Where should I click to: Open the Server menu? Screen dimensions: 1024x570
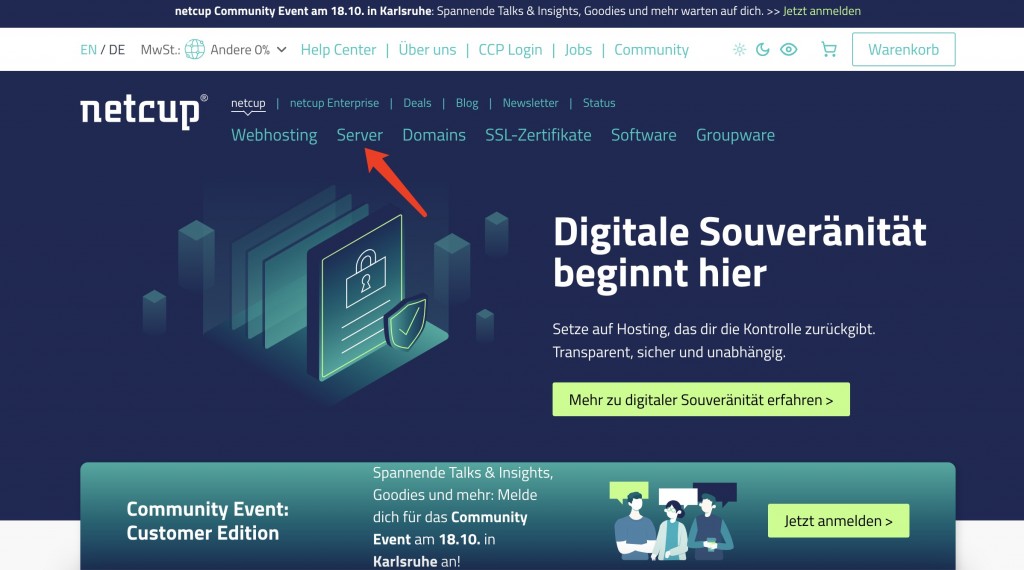point(360,135)
